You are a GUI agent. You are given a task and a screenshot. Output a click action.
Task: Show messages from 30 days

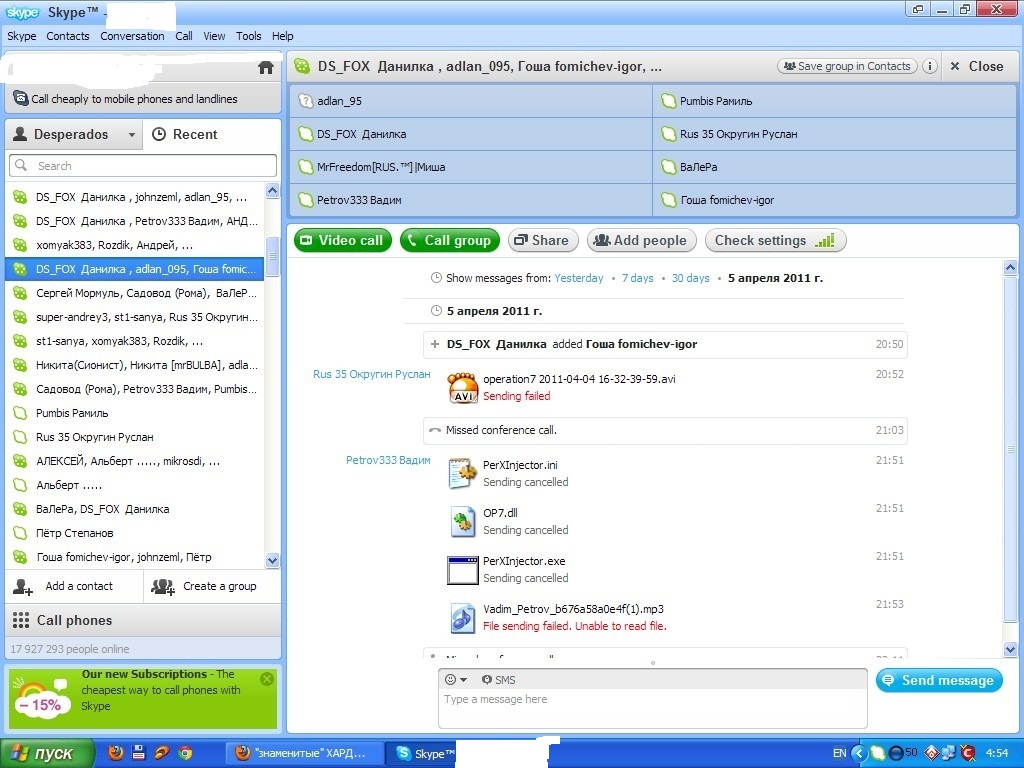[x=690, y=278]
